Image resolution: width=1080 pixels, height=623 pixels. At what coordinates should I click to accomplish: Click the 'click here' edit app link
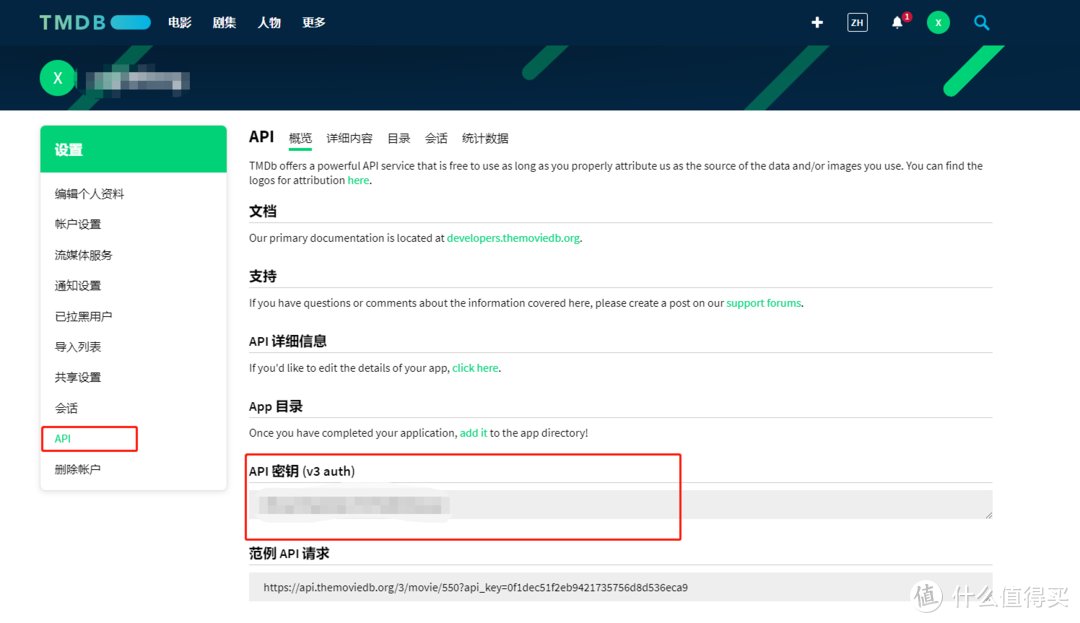(475, 368)
